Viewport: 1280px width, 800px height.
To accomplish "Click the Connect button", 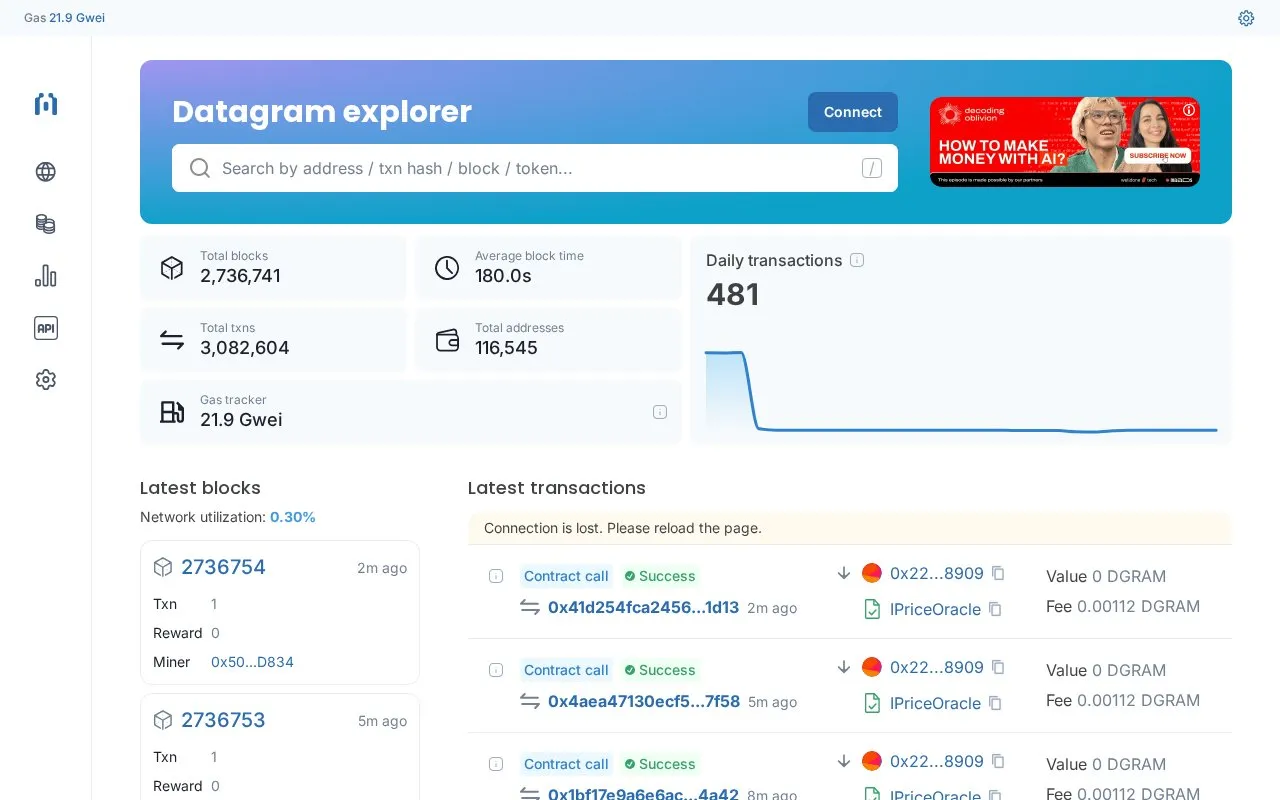I will pyautogui.click(x=853, y=112).
